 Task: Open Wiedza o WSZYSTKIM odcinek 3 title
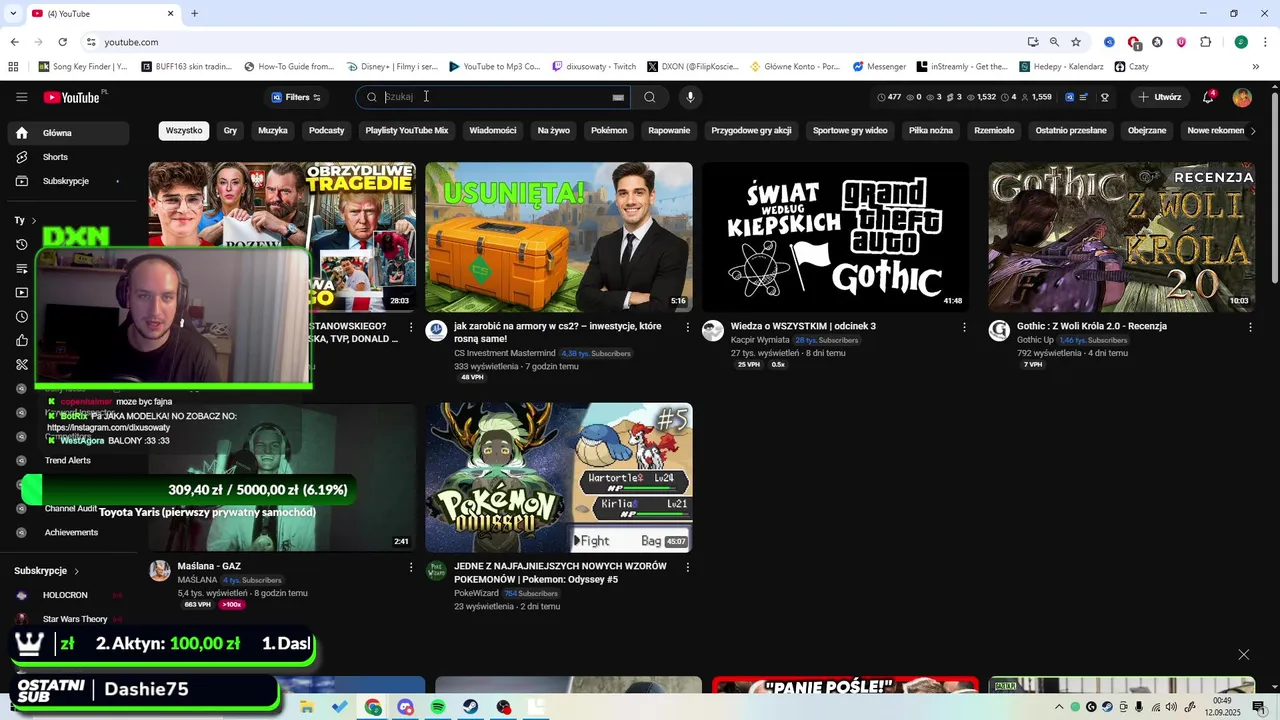tap(803, 326)
